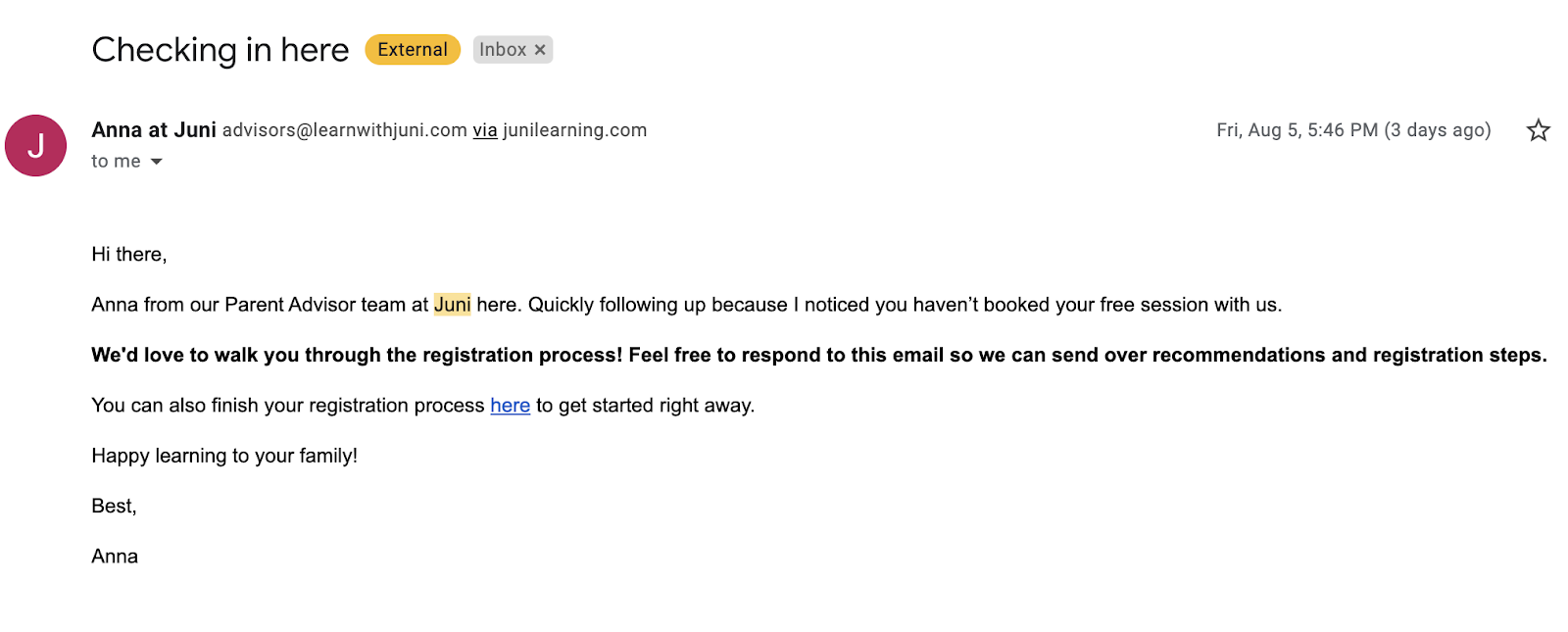
Task: Click 'Happy learning to your family!' line
Action: 224,456
